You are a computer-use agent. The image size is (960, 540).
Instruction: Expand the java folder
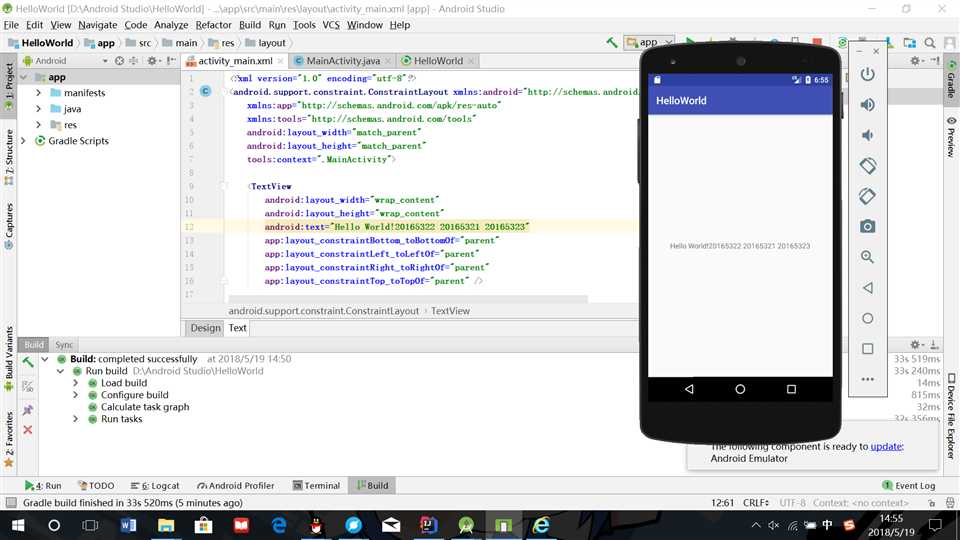39,108
